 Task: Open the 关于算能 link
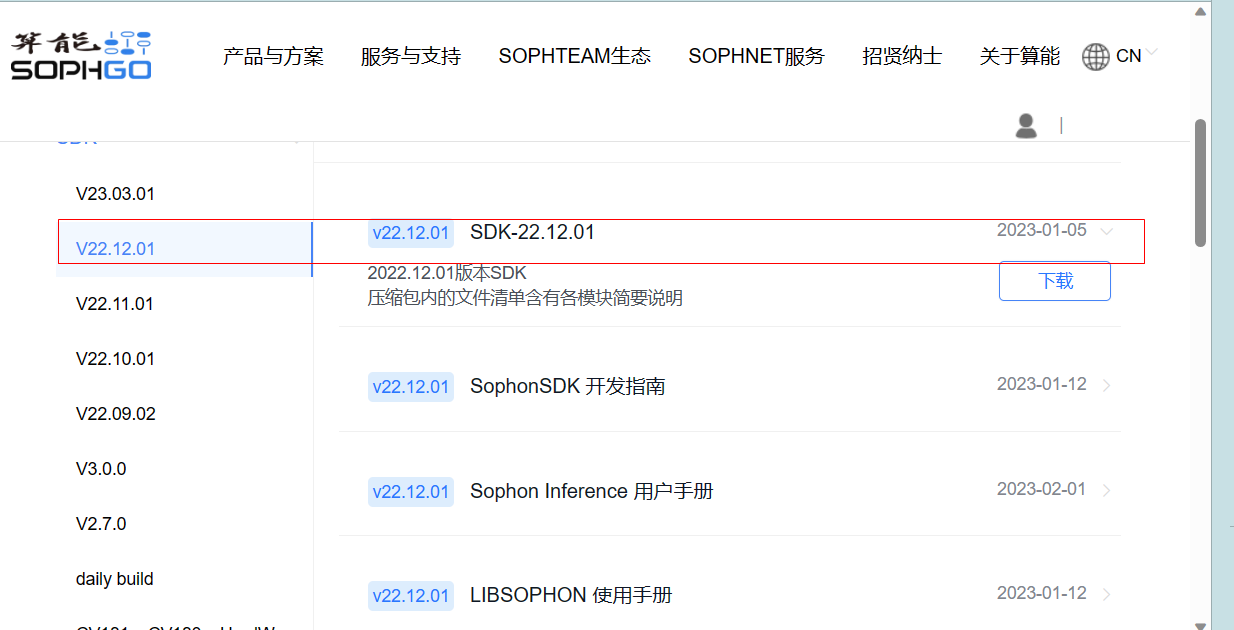coord(1019,57)
